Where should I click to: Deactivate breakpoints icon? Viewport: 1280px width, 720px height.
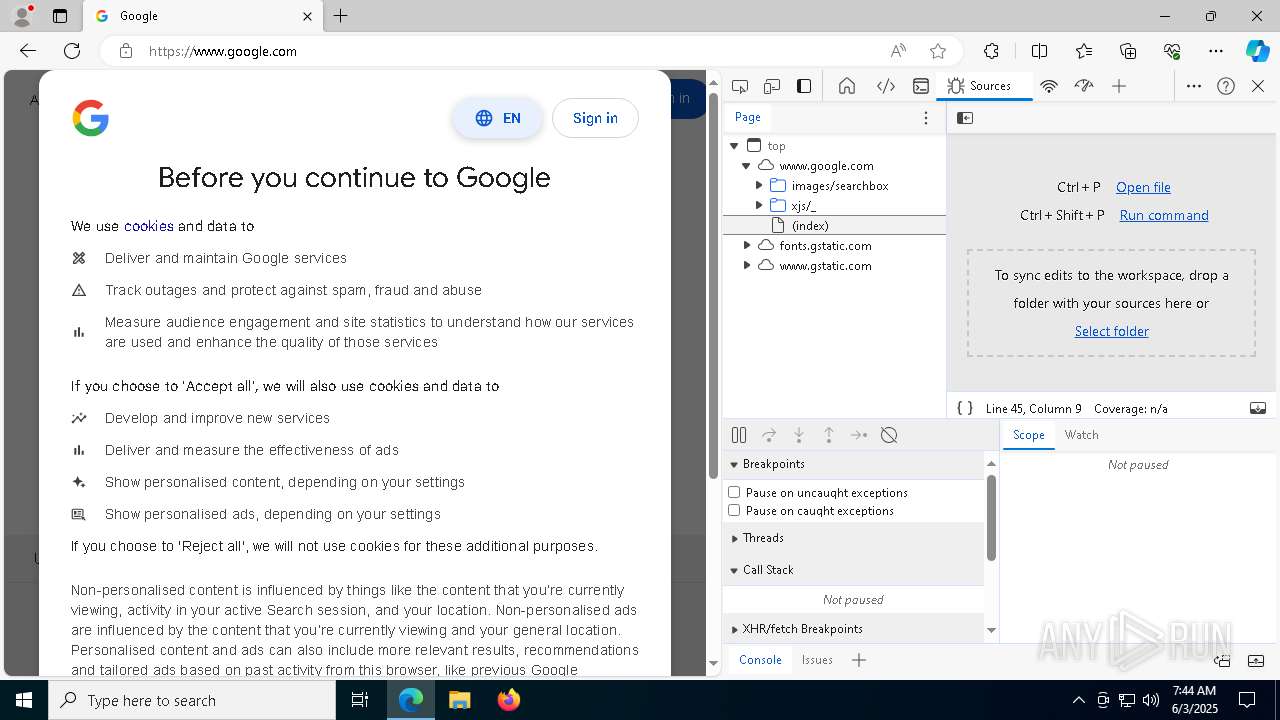point(889,435)
